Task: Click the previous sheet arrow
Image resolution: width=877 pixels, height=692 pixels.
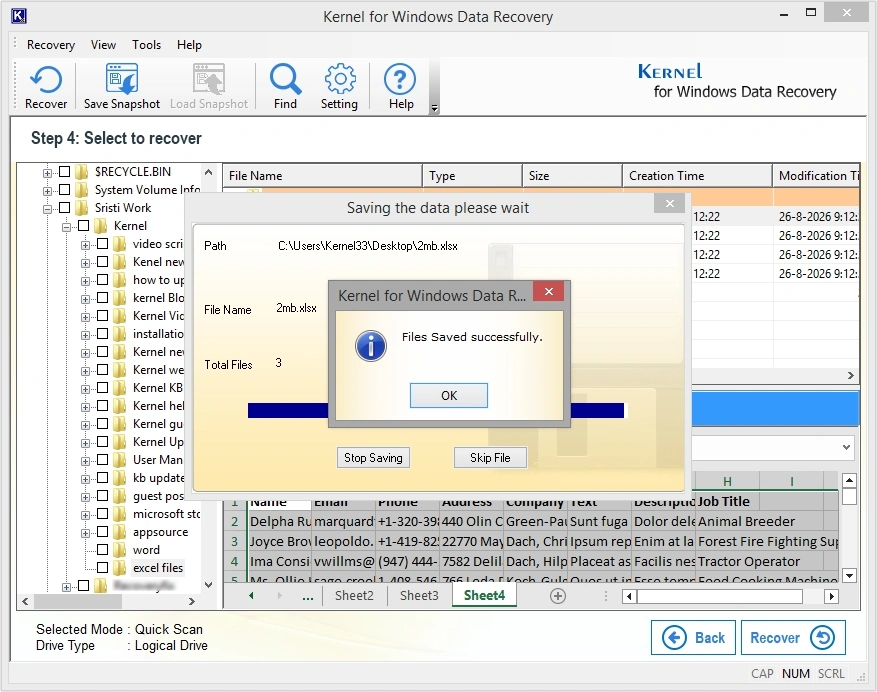Action: pyautogui.click(x=251, y=596)
